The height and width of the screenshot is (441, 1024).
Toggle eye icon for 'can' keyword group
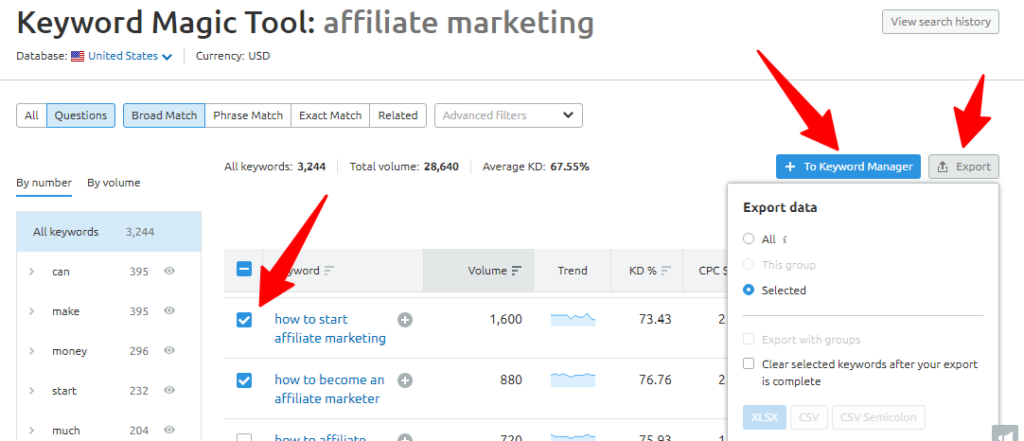pos(170,272)
